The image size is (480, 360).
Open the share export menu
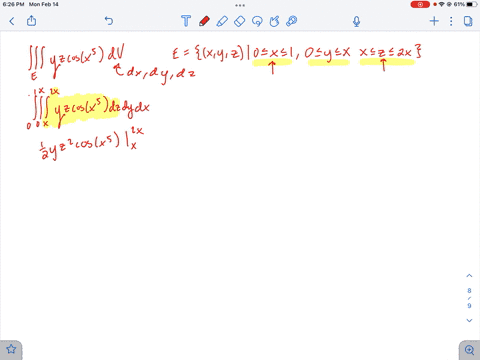click(31, 21)
